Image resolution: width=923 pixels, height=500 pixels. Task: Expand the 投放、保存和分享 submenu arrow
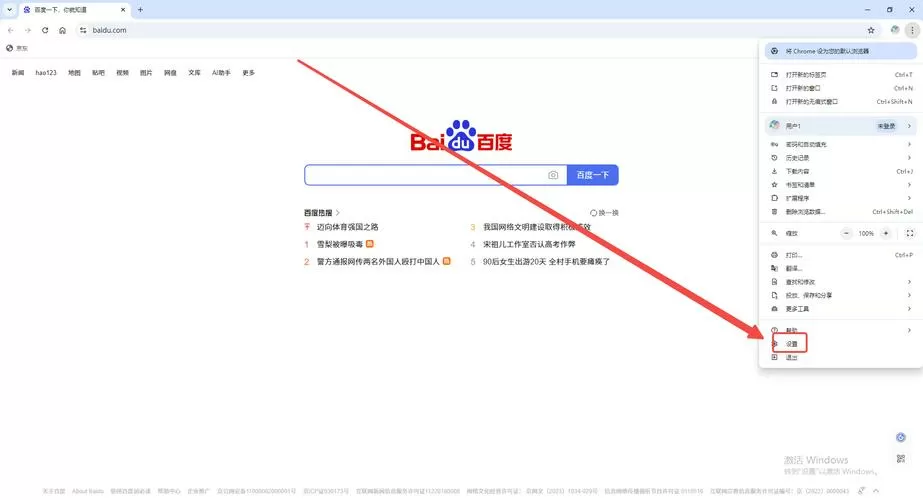tap(909, 296)
